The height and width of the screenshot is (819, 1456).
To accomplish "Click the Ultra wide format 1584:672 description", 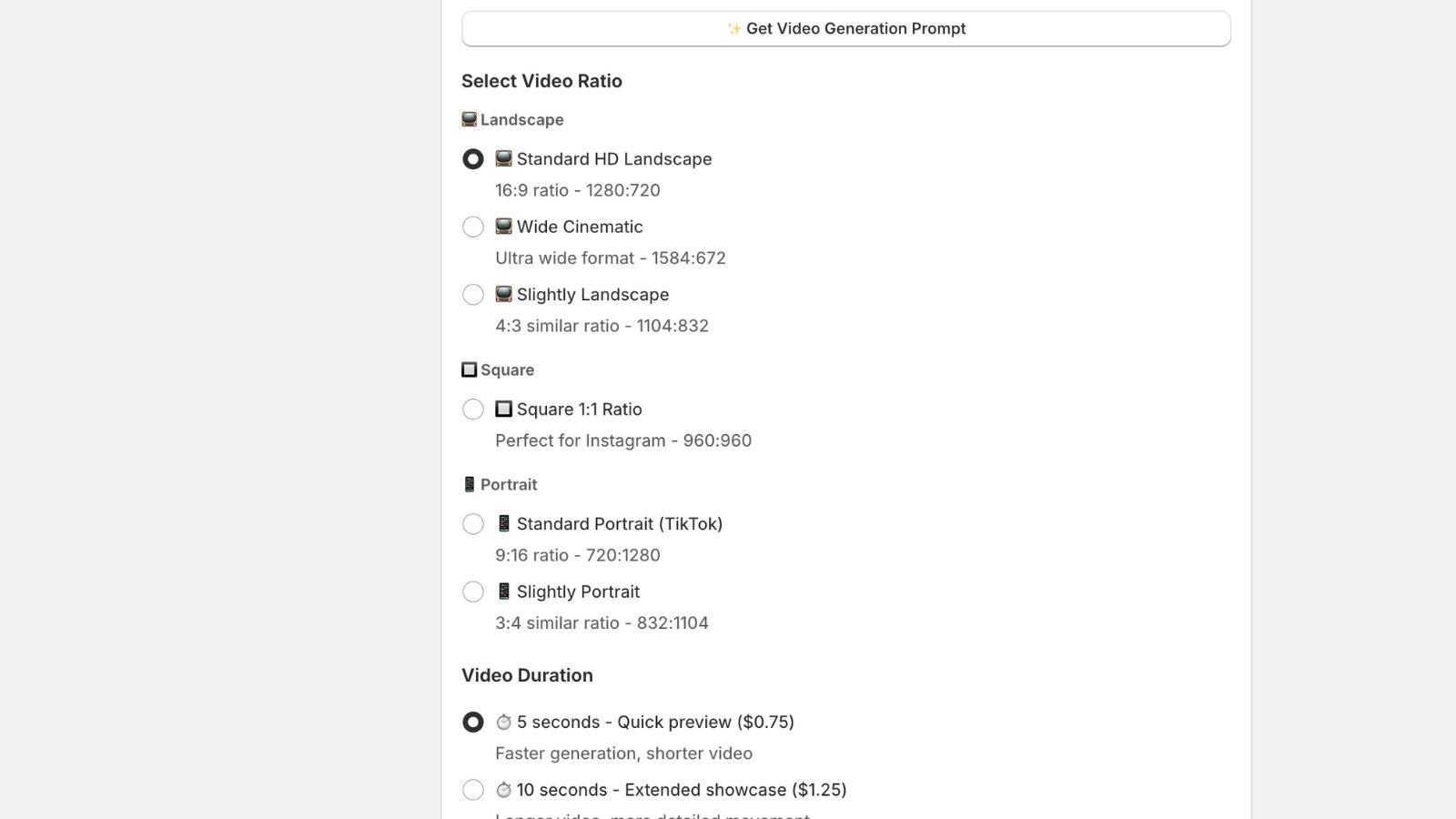I will (x=611, y=258).
